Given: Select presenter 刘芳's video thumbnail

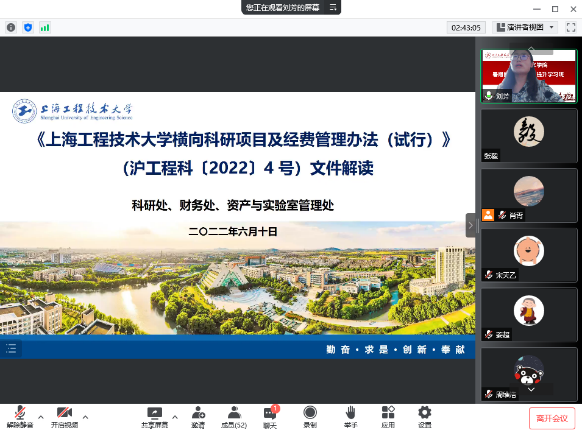Looking at the screenshot, I should [x=529, y=76].
